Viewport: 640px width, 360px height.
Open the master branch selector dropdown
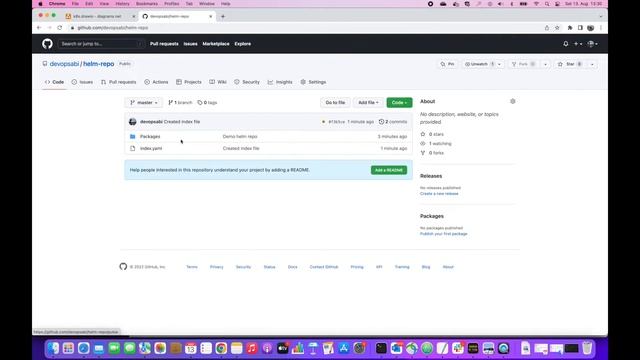(144, 103)
